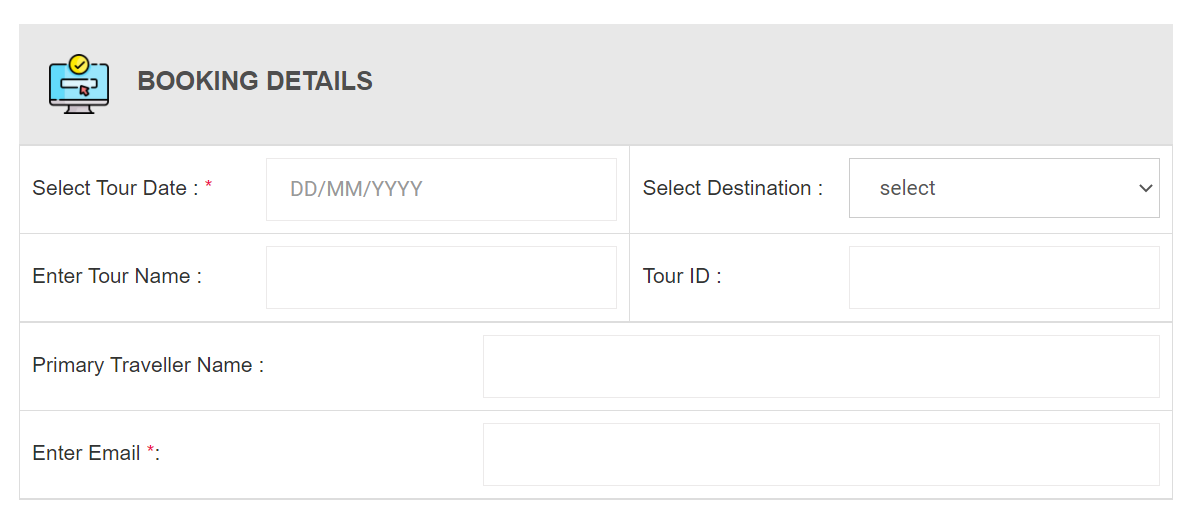Click the Select Destination label
The height and width of the screenshot is (526, 1192).
click(x=733, y=188)
